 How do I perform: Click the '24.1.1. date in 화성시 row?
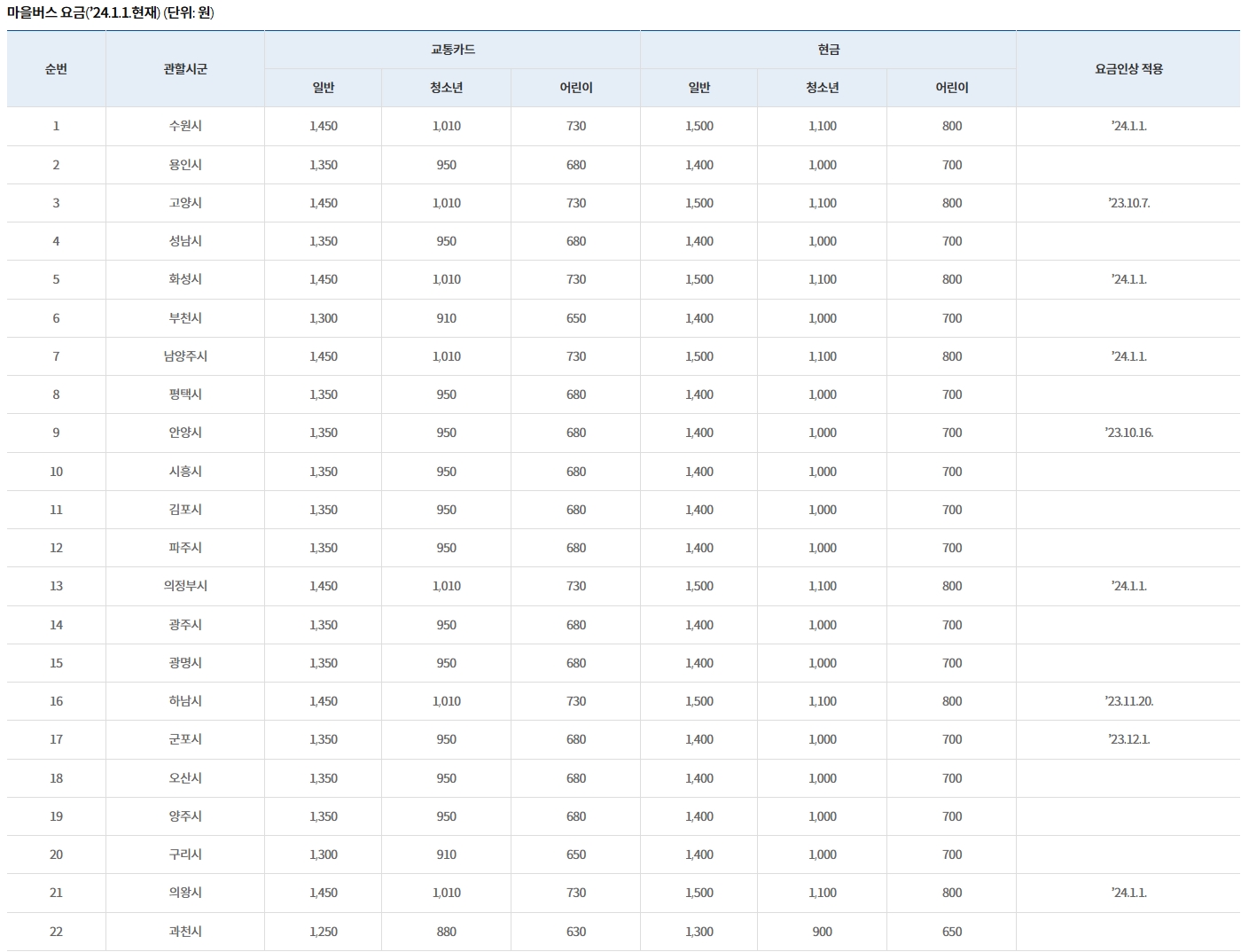click(x=1128, y=279)
